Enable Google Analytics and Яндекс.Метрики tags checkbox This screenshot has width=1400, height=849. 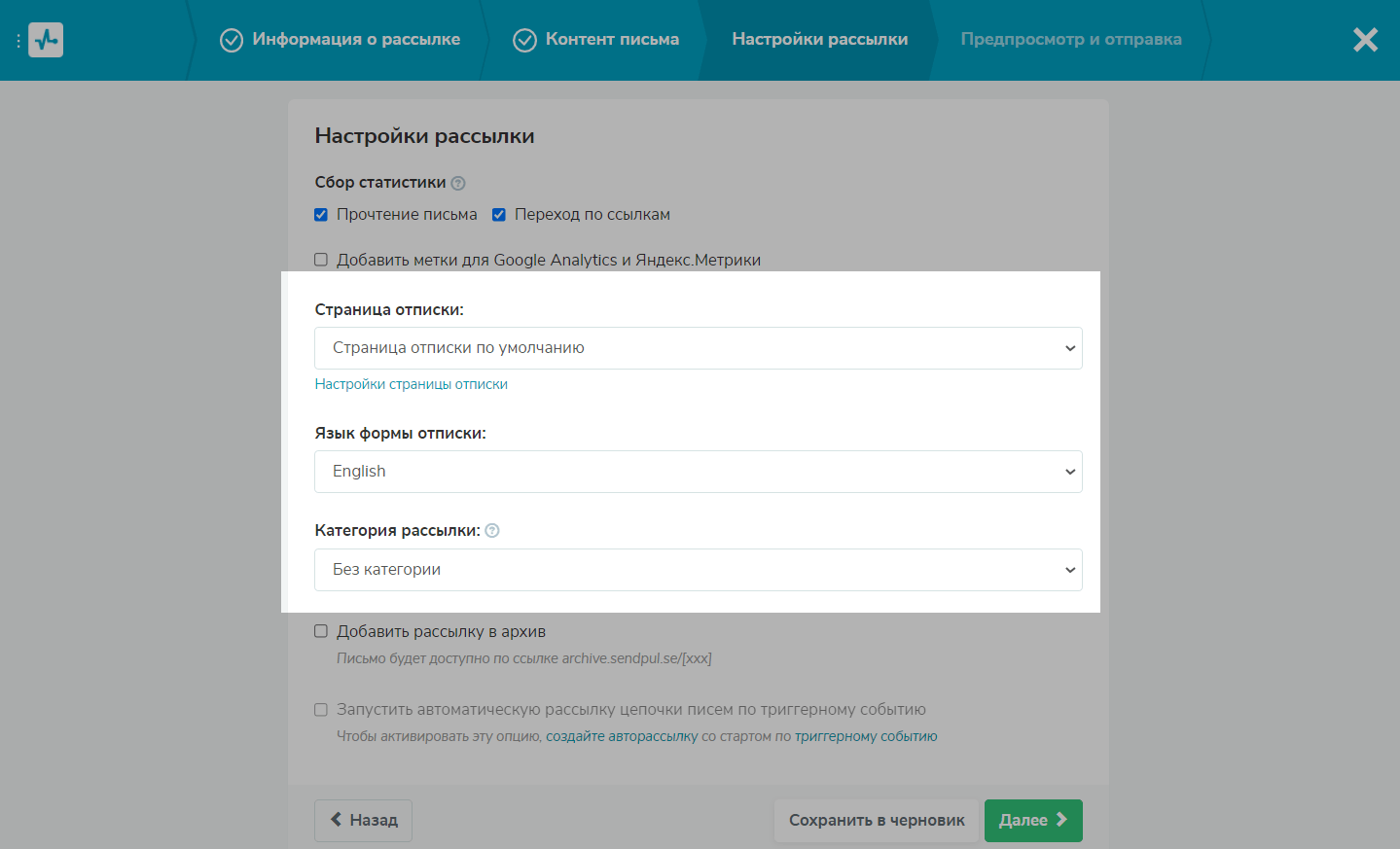(321, 260)
